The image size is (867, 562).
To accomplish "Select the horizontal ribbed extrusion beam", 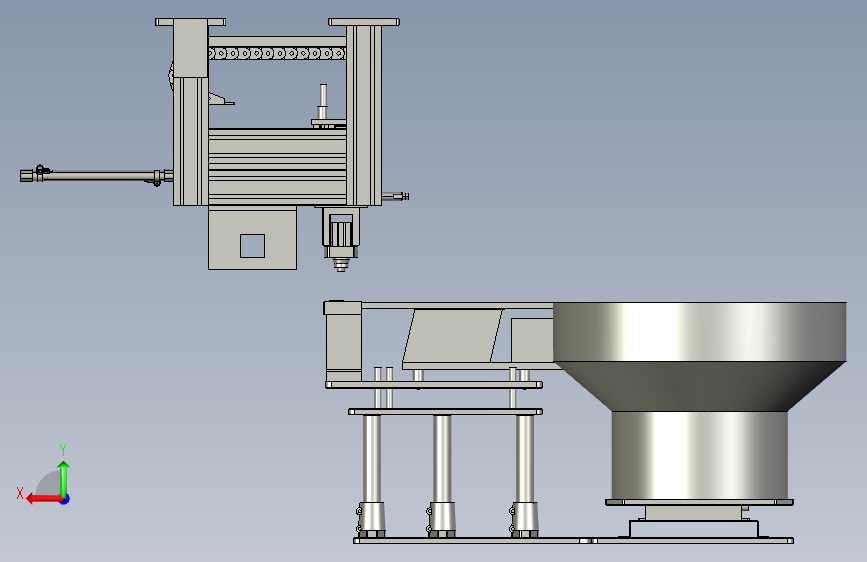I will click(x=277, y=167).
